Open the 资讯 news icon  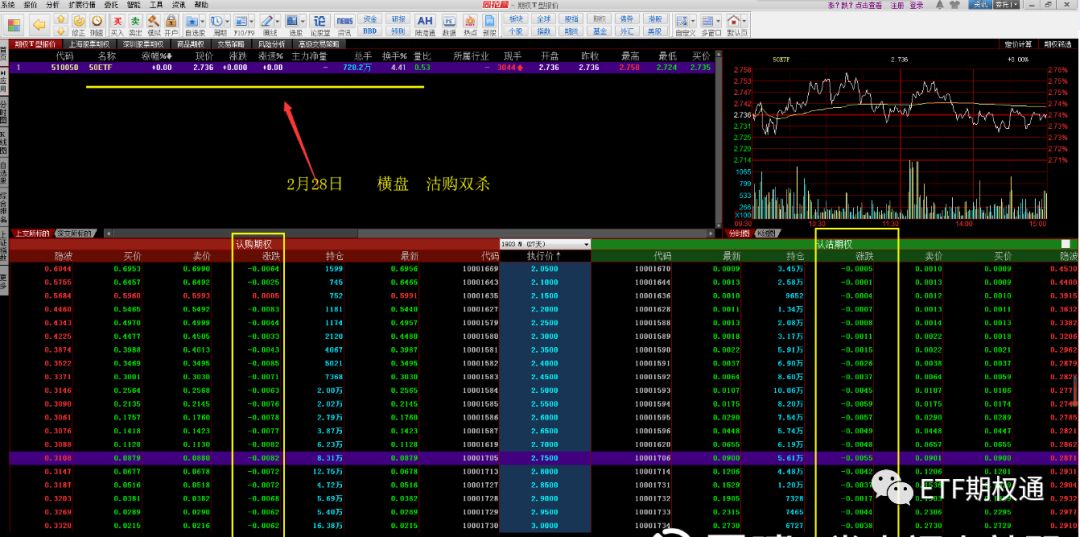click(x=344, y=24)
